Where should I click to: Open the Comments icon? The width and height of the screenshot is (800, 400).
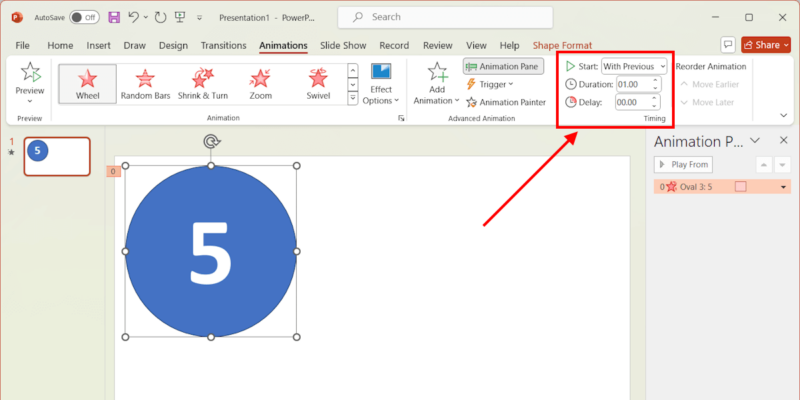click(728, 45)
